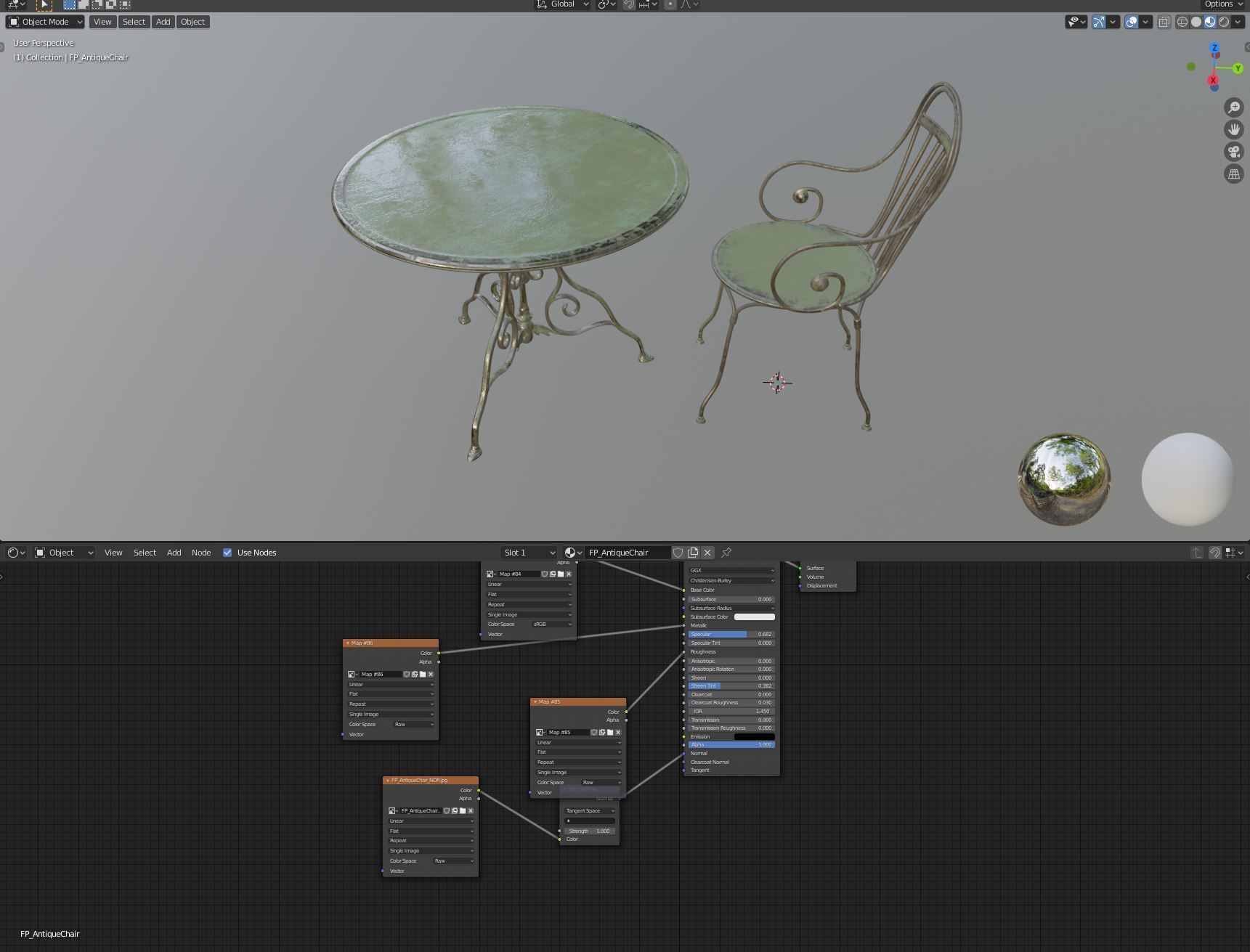Toggle viewport overlays
Image resolution: width=1250 pixels, height=952 pixels.
[1132, 22]
